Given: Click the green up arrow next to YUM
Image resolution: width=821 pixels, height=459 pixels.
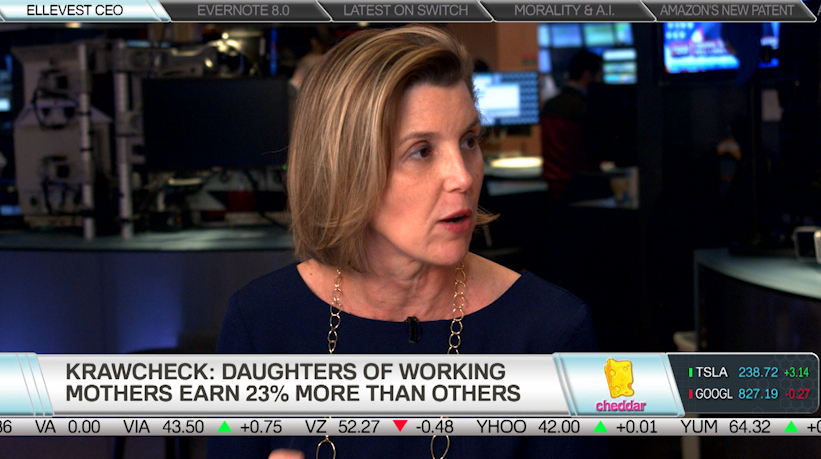Looking at the screenshot, I should [792, 427].
